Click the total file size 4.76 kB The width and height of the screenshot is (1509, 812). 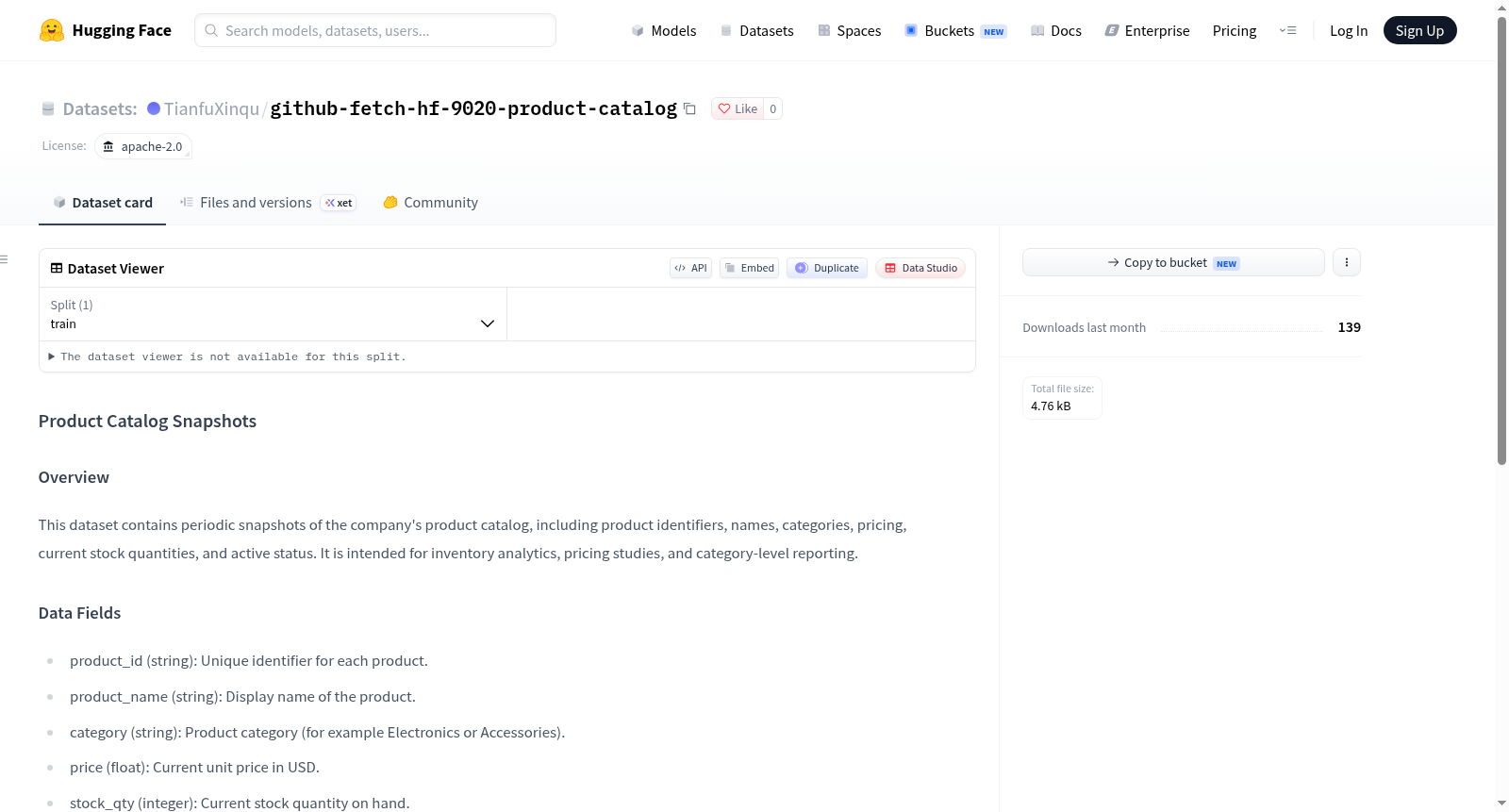click(x=1051, y=406)
